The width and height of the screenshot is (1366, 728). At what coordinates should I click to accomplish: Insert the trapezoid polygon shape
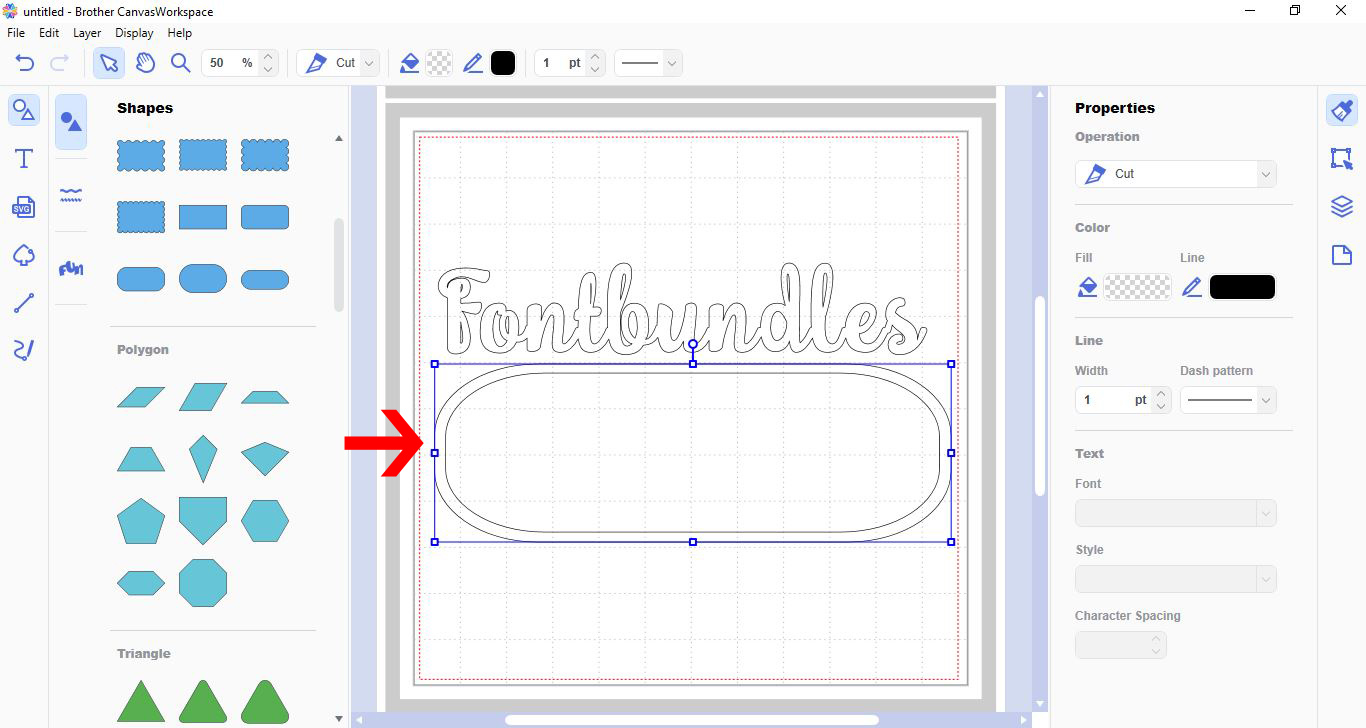(x=141, y=459)
